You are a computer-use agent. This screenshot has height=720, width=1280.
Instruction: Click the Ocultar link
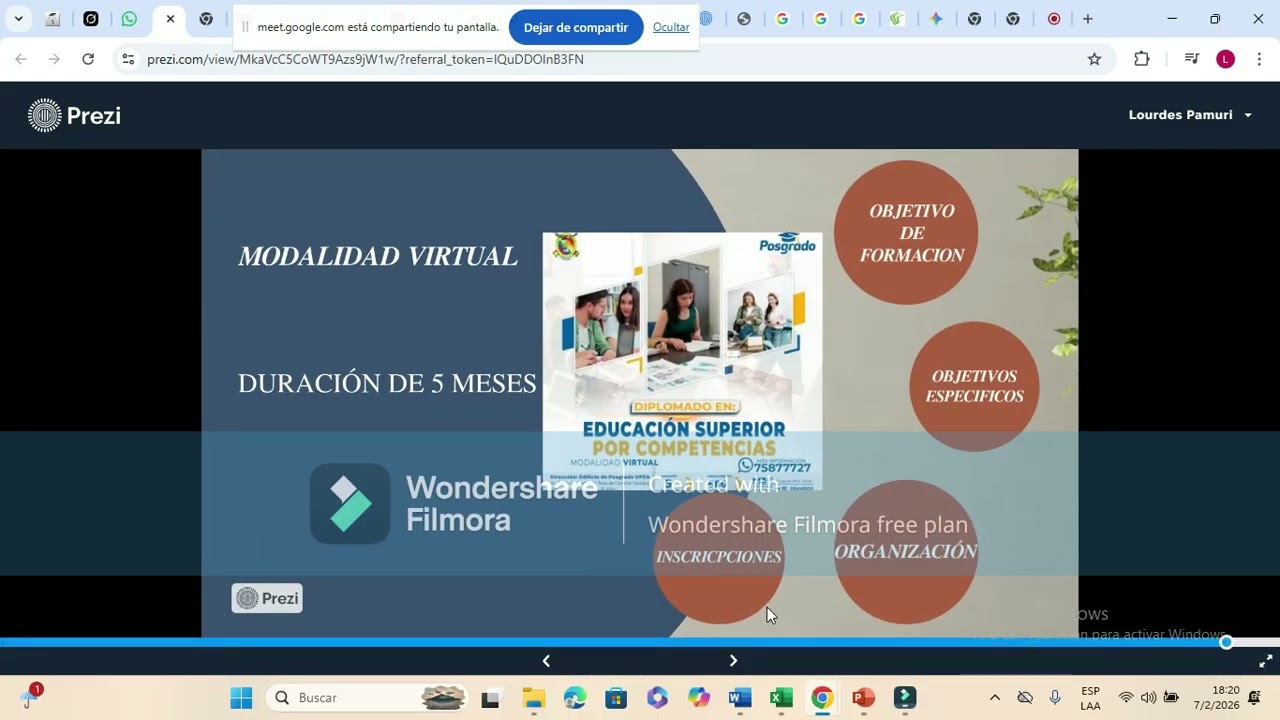[x=671, y=27]
